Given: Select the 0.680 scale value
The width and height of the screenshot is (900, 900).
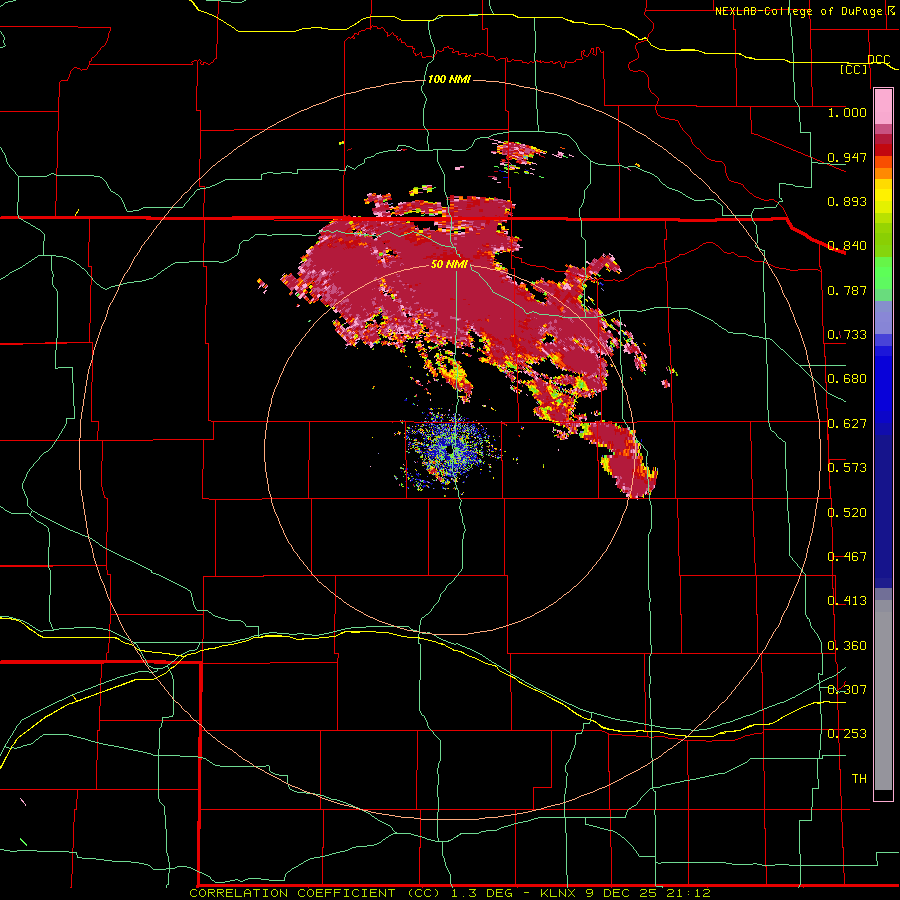Looking at the screenshot, I should point(847,379).
